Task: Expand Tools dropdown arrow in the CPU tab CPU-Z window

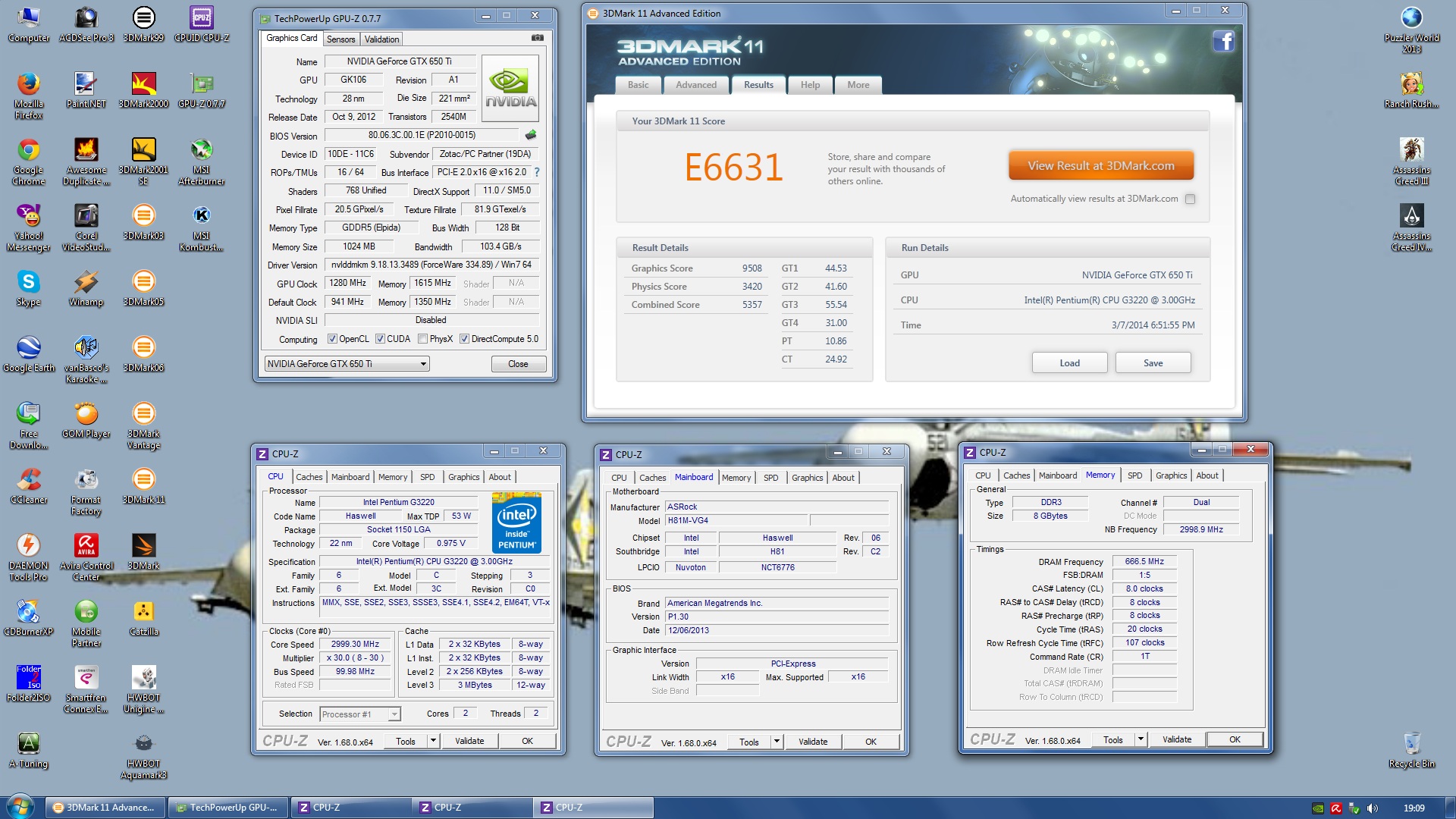Action: [x=434, y=741]
